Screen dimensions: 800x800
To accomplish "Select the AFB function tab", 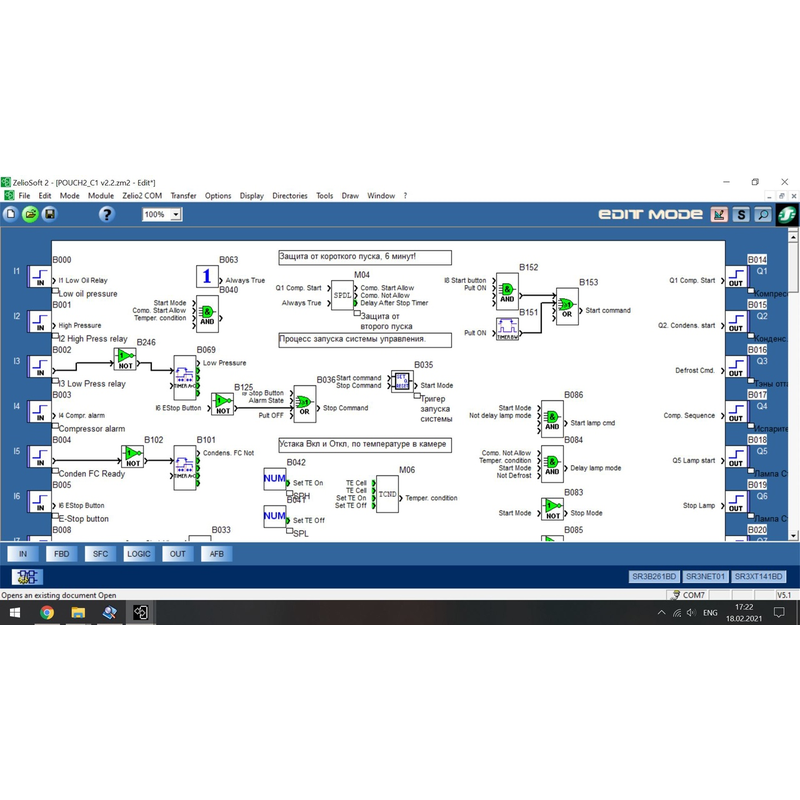I will click(x=216, y=553).
